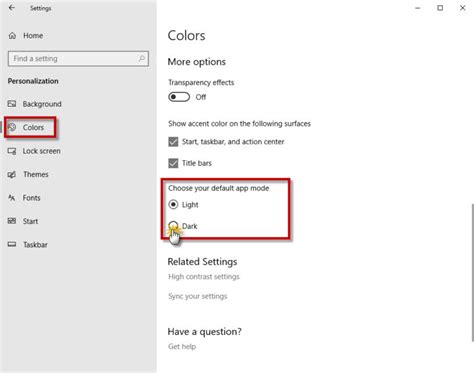Viewport: 474px width, 373px height.
Task: Select the Light app mode
Action: [173, 204]
